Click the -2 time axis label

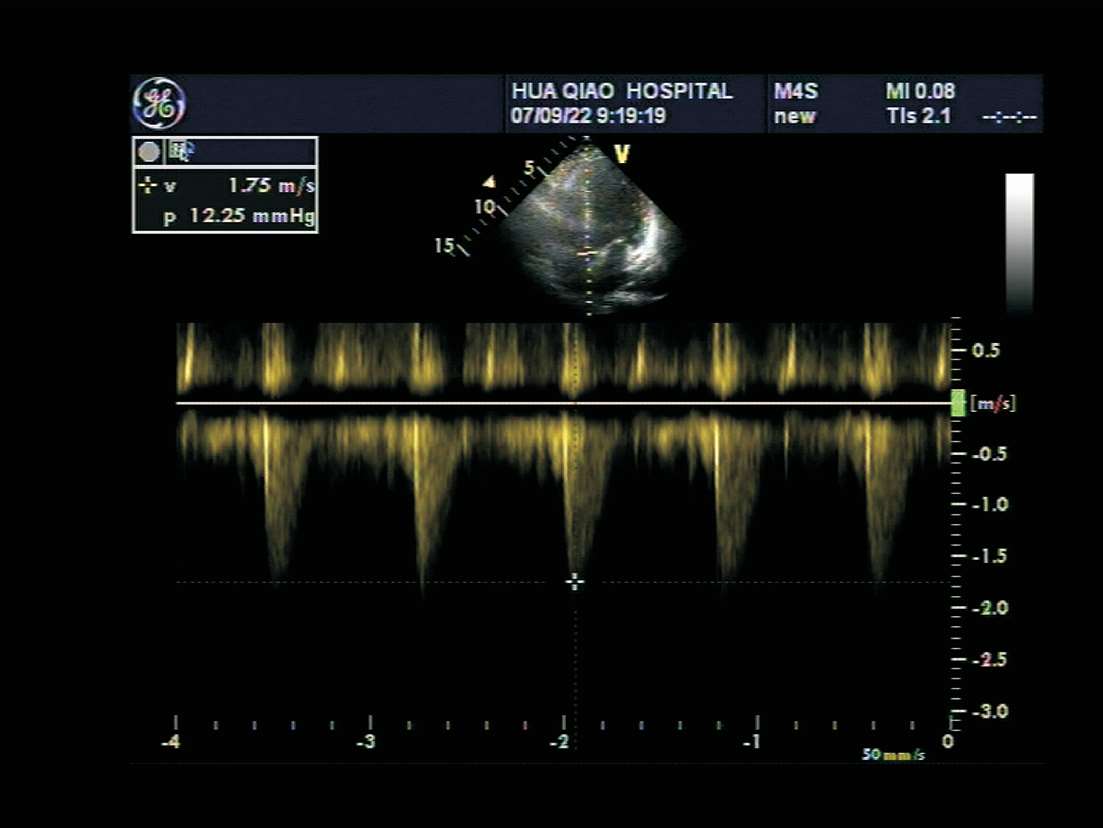[559, 742]
